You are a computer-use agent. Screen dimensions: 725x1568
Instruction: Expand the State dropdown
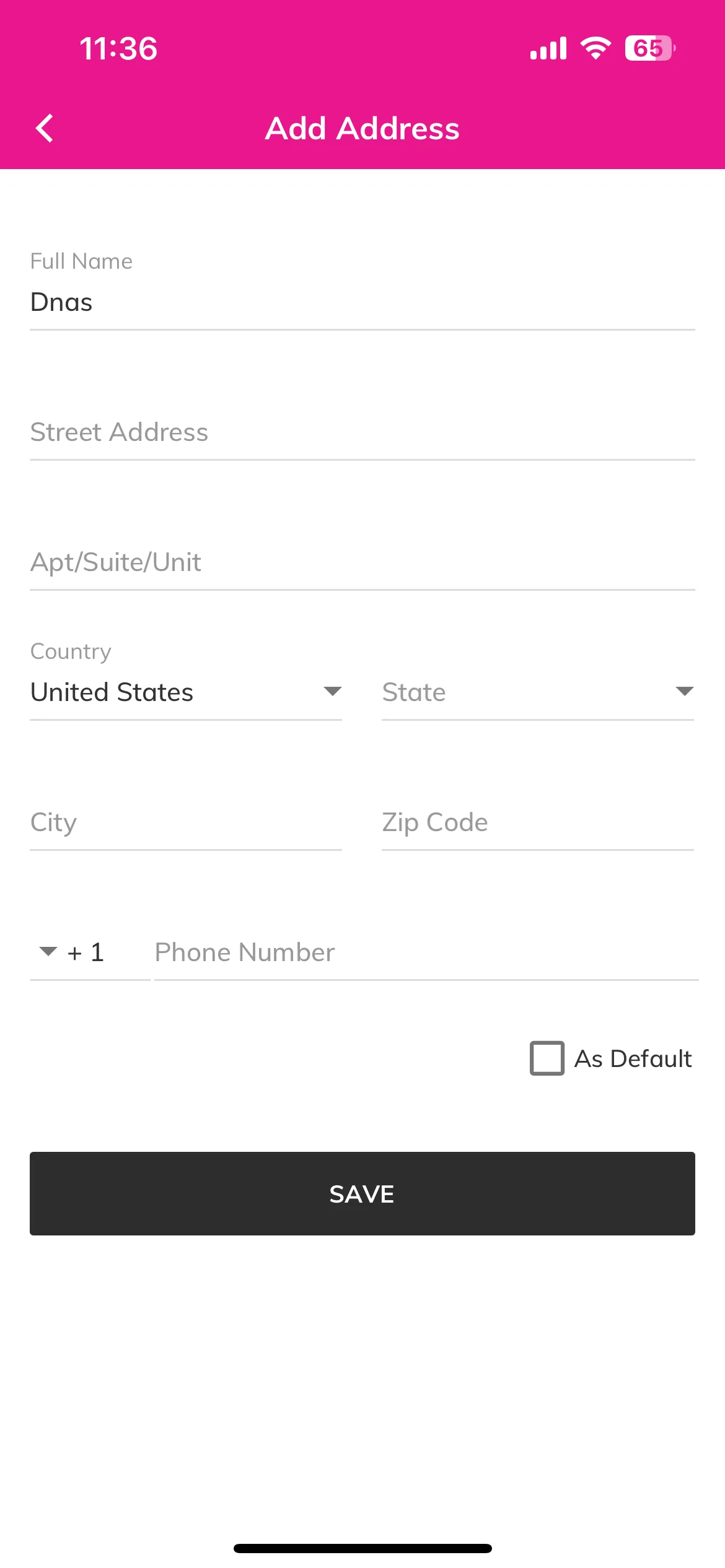coord(538,692)
